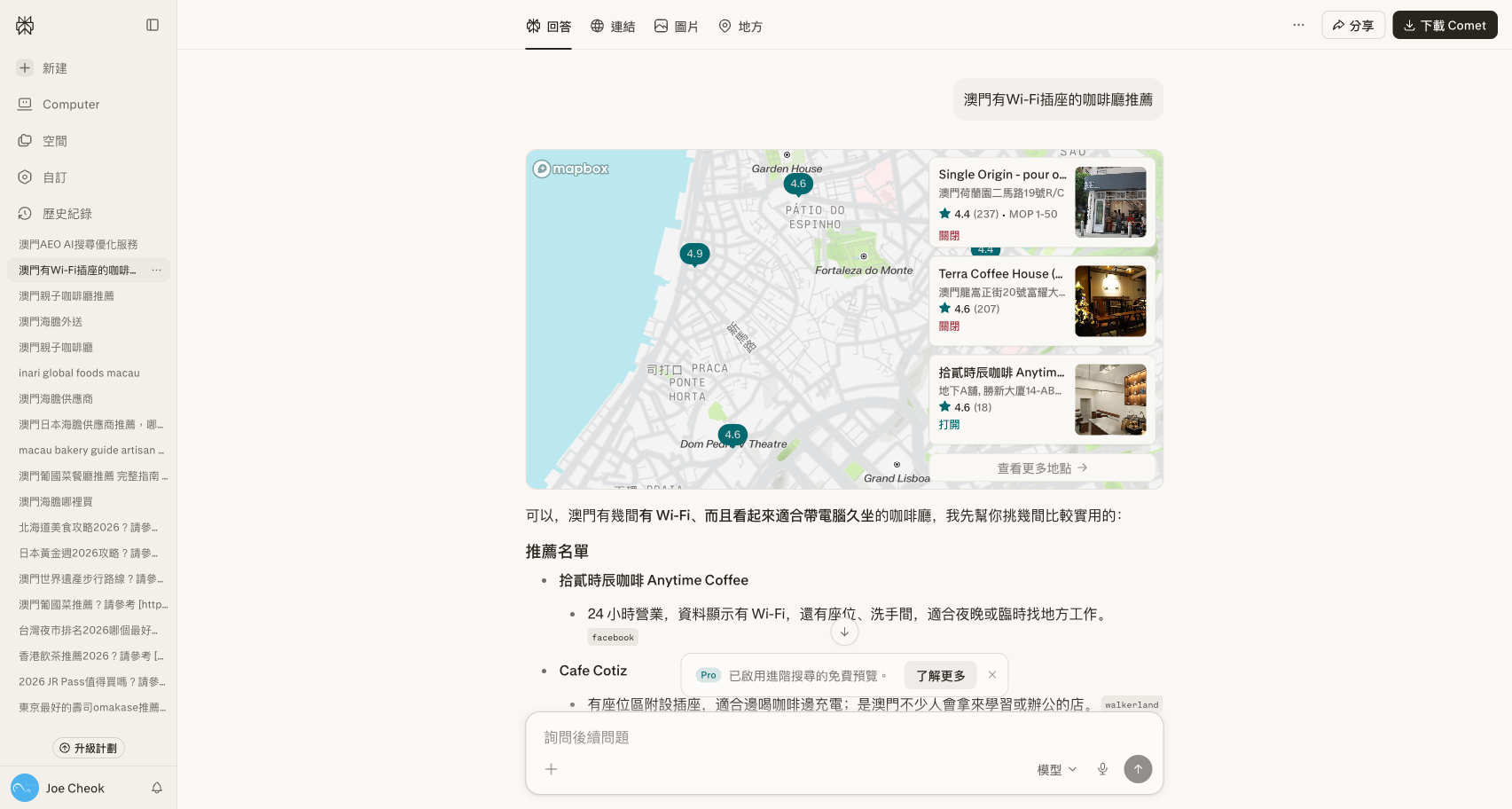Open history item 北海道美食攻略2026
Viewport: 1512px width, 809px height.
89,527
